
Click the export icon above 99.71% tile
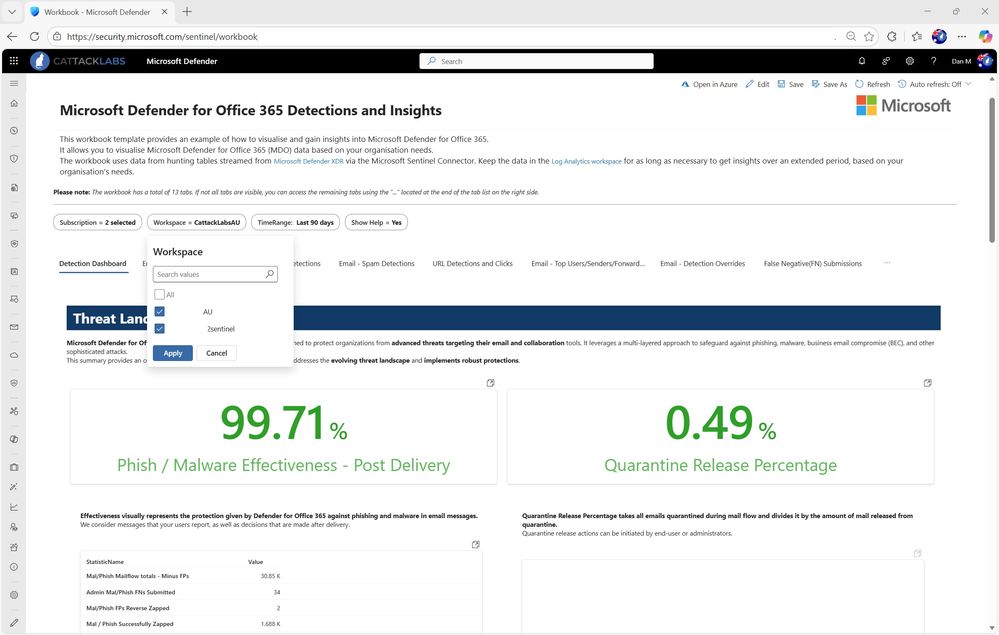(x=491, y=383)
